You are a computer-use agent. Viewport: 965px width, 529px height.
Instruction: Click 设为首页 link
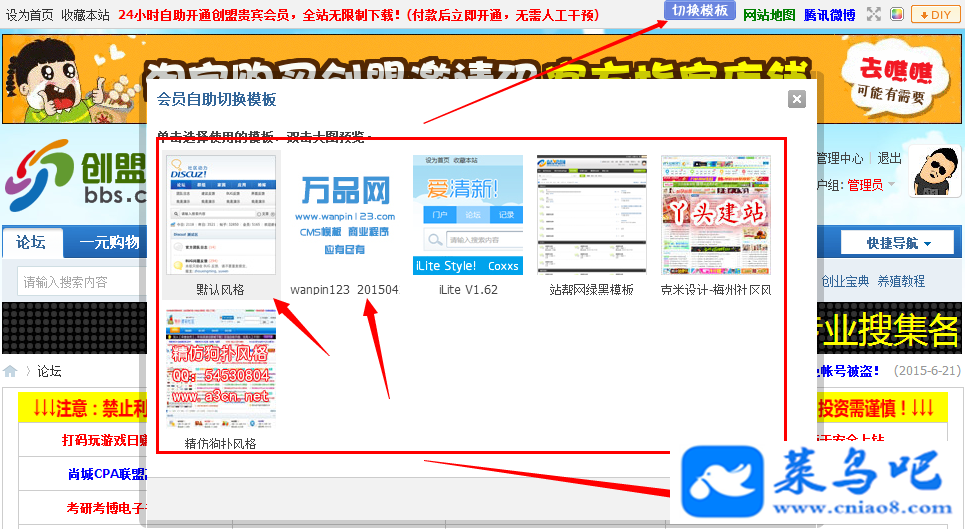click(30, 15)
